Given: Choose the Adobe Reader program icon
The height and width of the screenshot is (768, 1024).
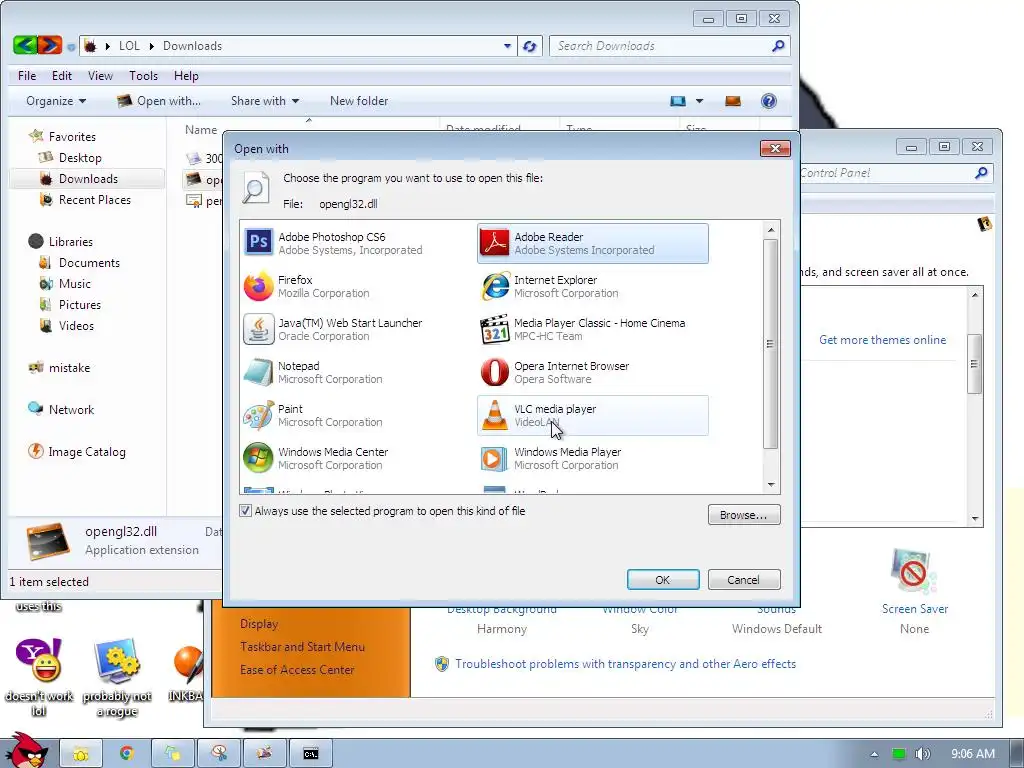Looking at the screenshot, I should [494, 243].
